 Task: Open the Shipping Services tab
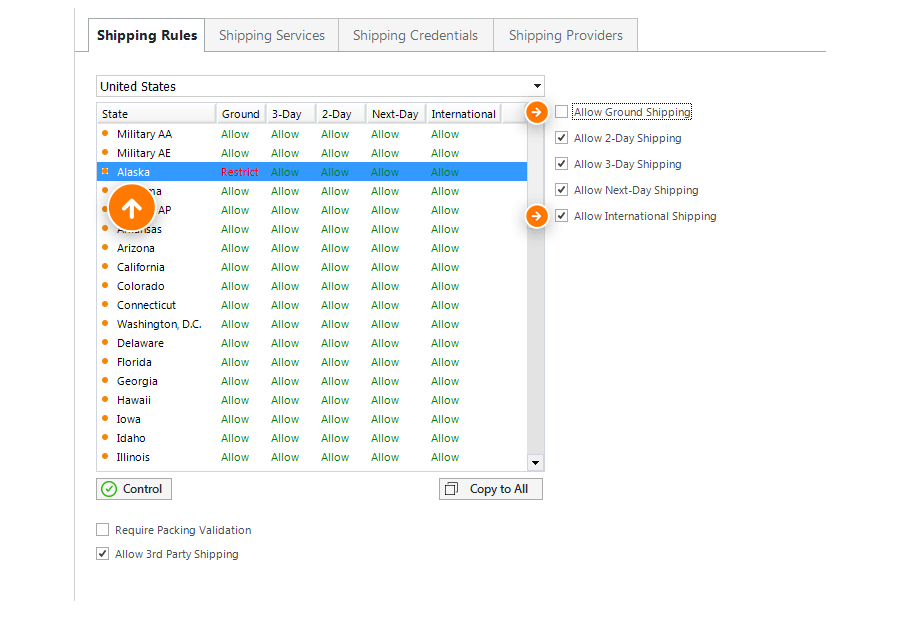(x=271, y=35)
